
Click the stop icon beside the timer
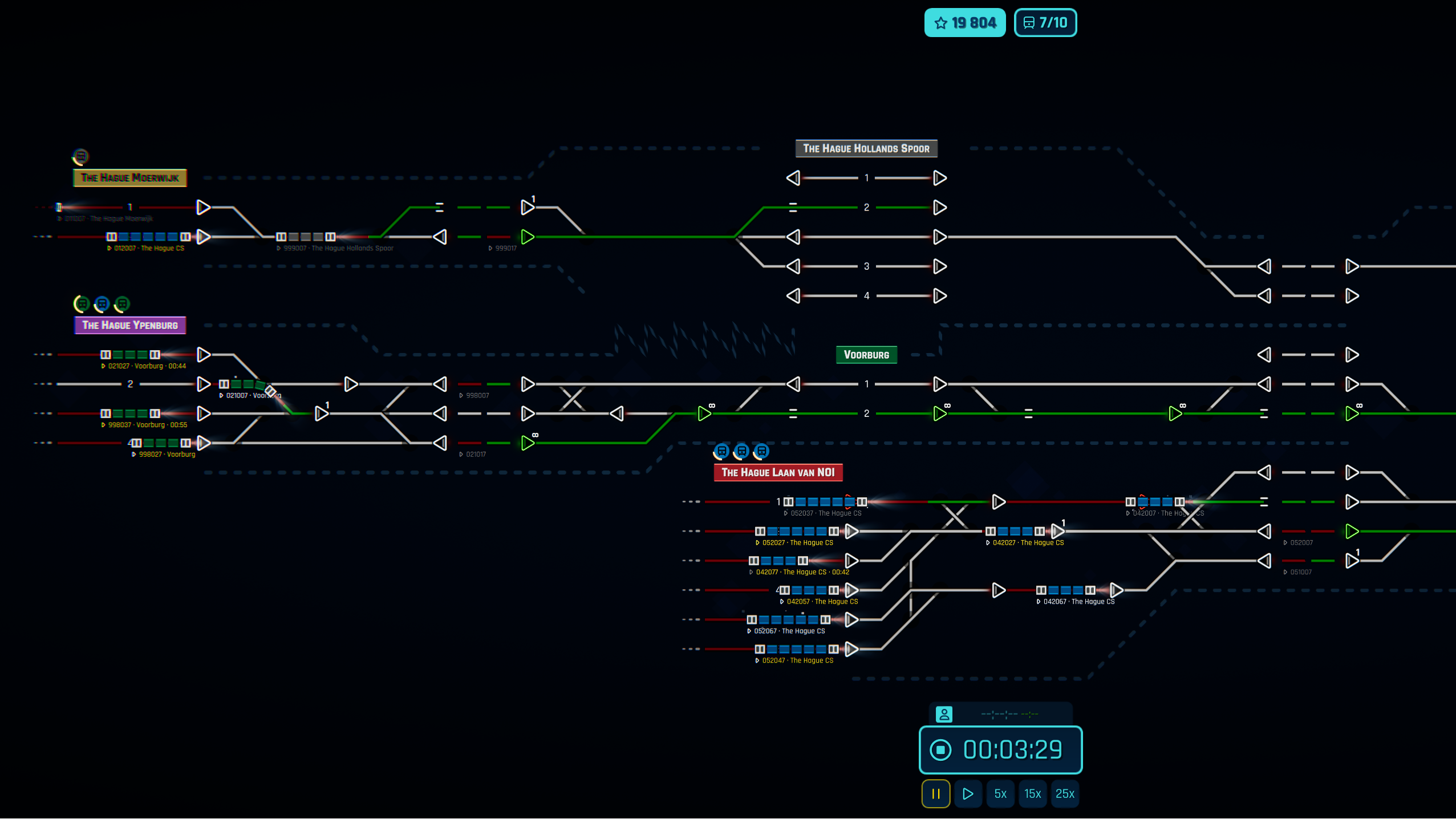pos(940,749)
